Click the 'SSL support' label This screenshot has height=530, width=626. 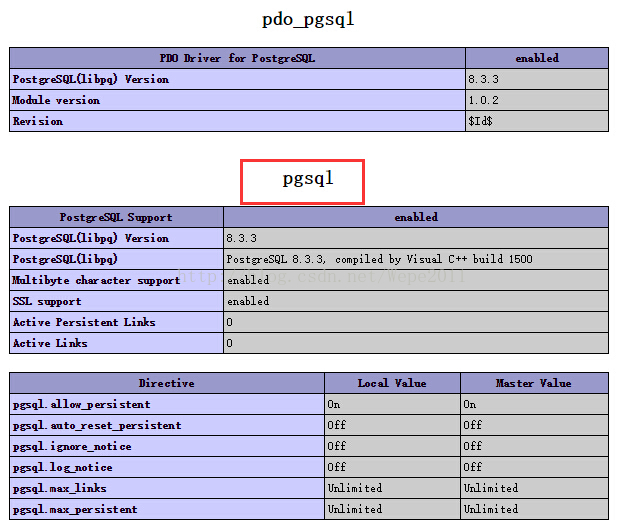47,302
